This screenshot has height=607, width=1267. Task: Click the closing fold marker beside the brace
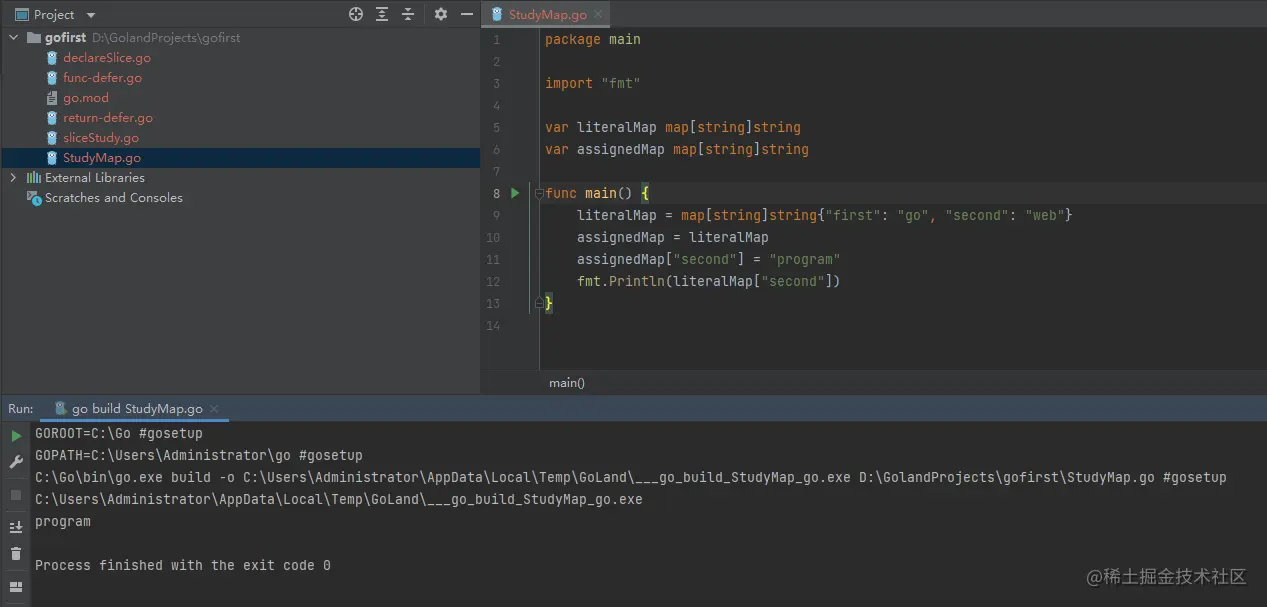point(538,303)
